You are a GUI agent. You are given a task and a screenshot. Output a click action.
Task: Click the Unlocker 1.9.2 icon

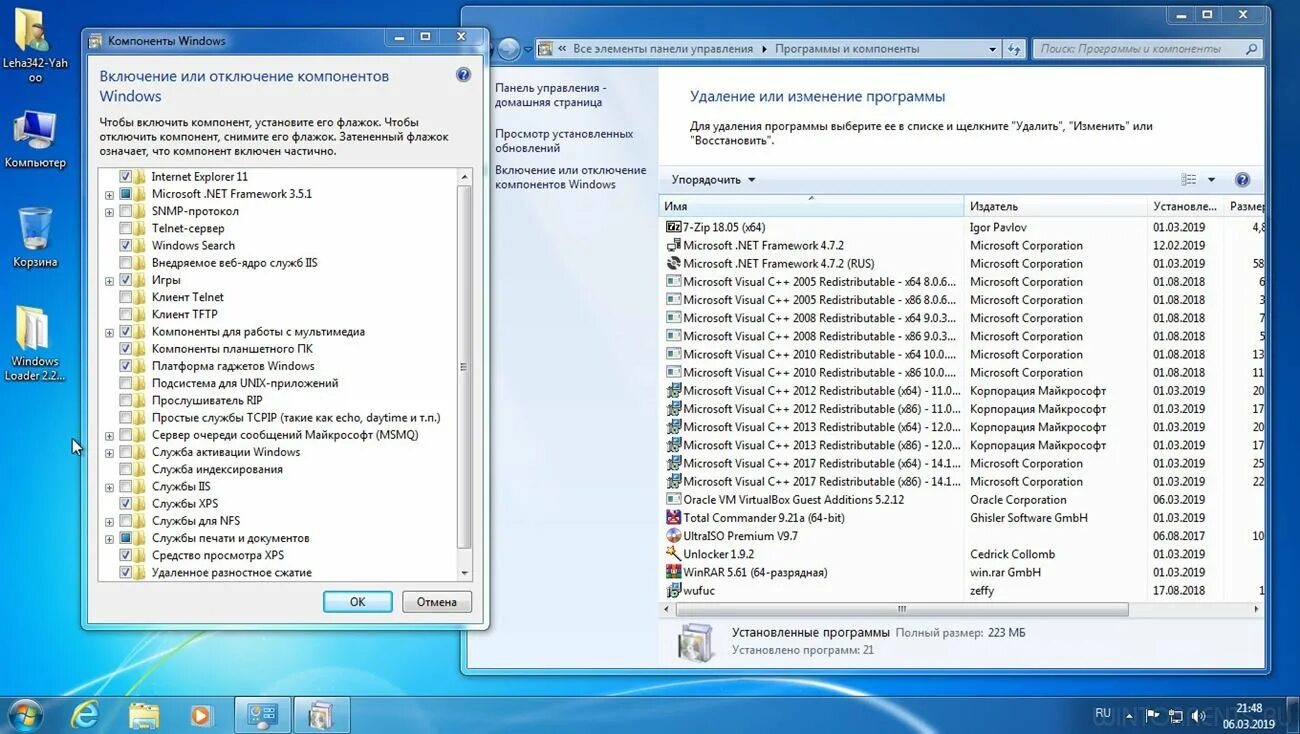673,554
